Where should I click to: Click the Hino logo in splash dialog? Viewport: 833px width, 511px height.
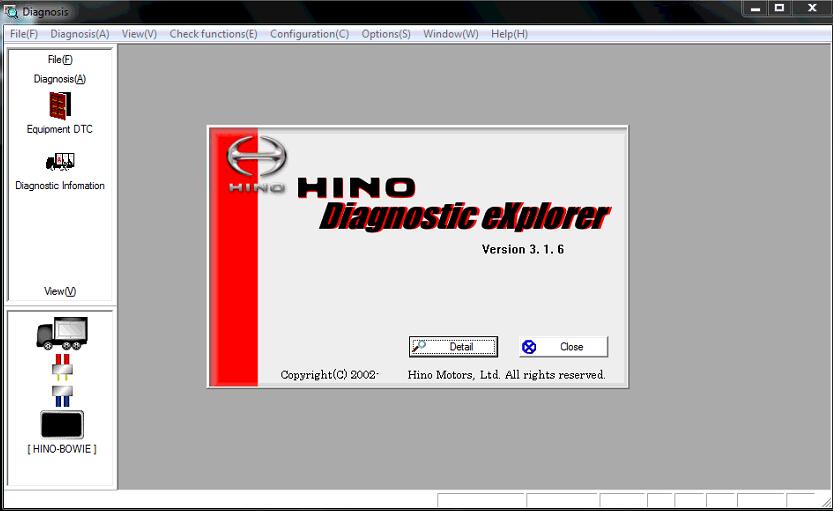(x=257, y=164)
